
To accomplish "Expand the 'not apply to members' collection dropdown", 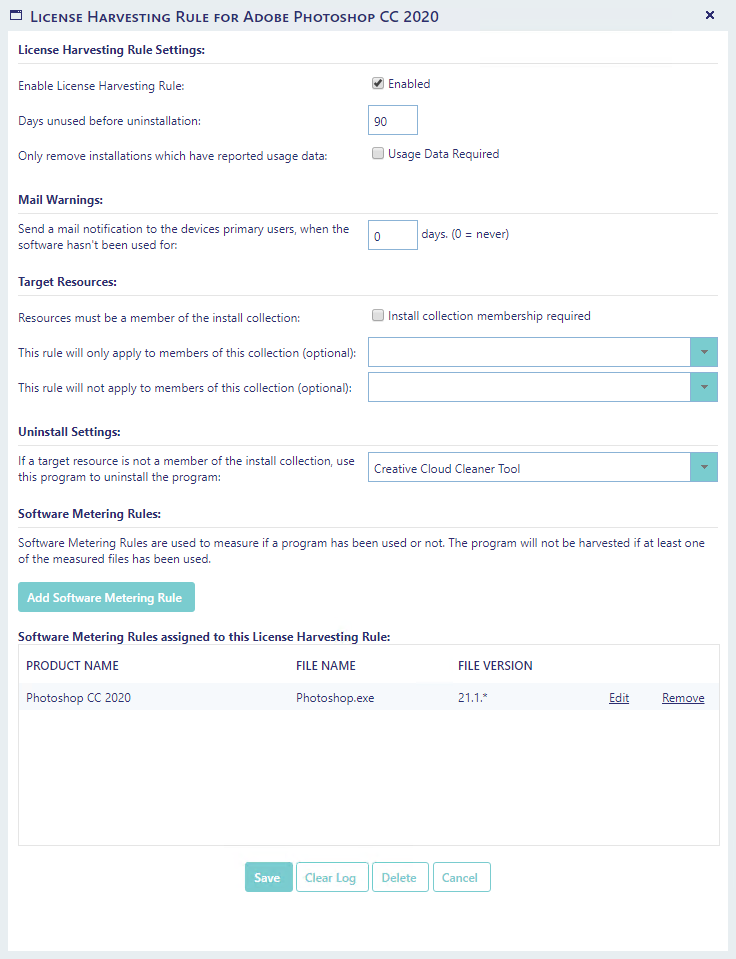I will pyautogui.click(x=703, y=387).
